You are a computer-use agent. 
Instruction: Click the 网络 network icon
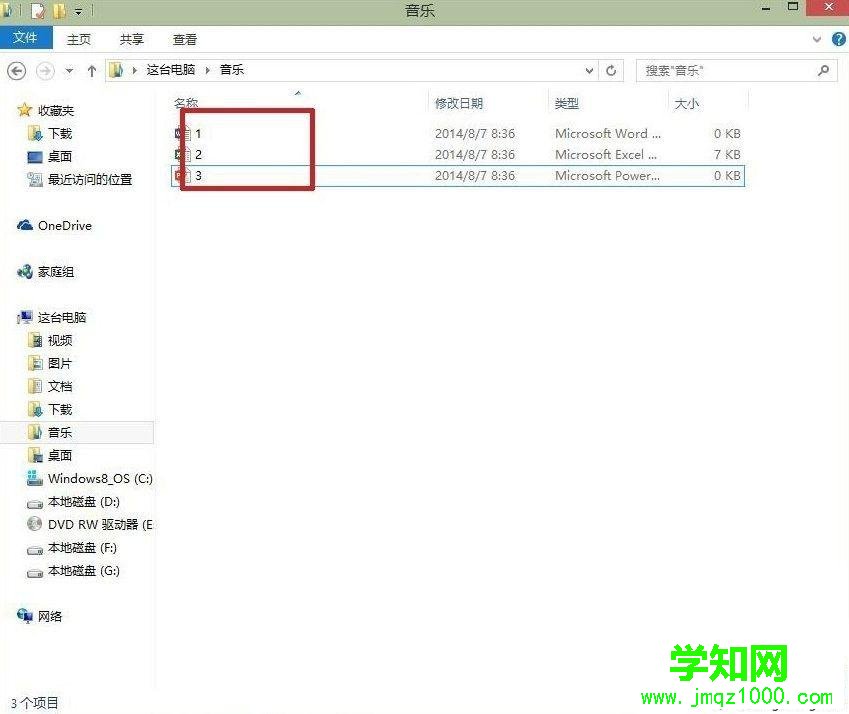tap(25, 615)
